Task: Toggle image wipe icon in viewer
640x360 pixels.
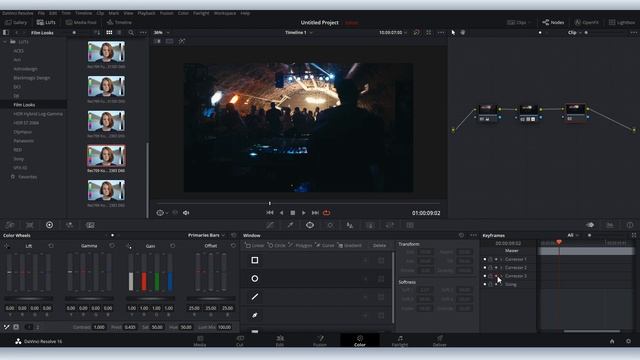Action: [x=157, y=41]
